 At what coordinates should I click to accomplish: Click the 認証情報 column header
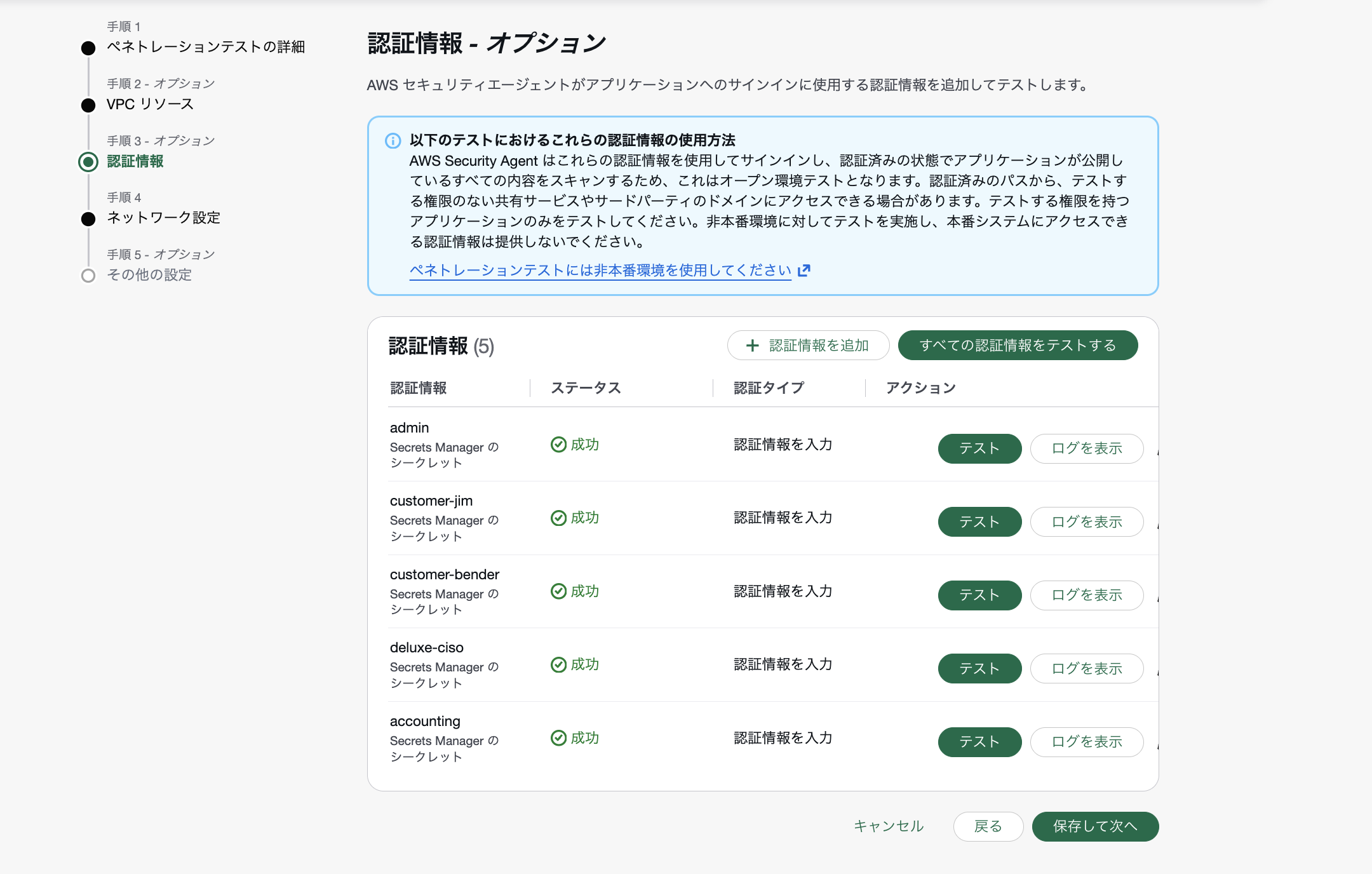coord(419,388)
